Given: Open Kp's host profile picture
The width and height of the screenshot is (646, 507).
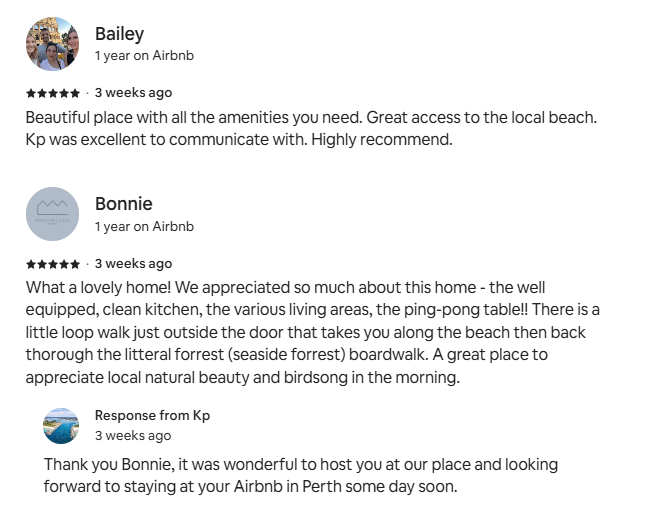Looking at the screenshot, I should point(61,425).
